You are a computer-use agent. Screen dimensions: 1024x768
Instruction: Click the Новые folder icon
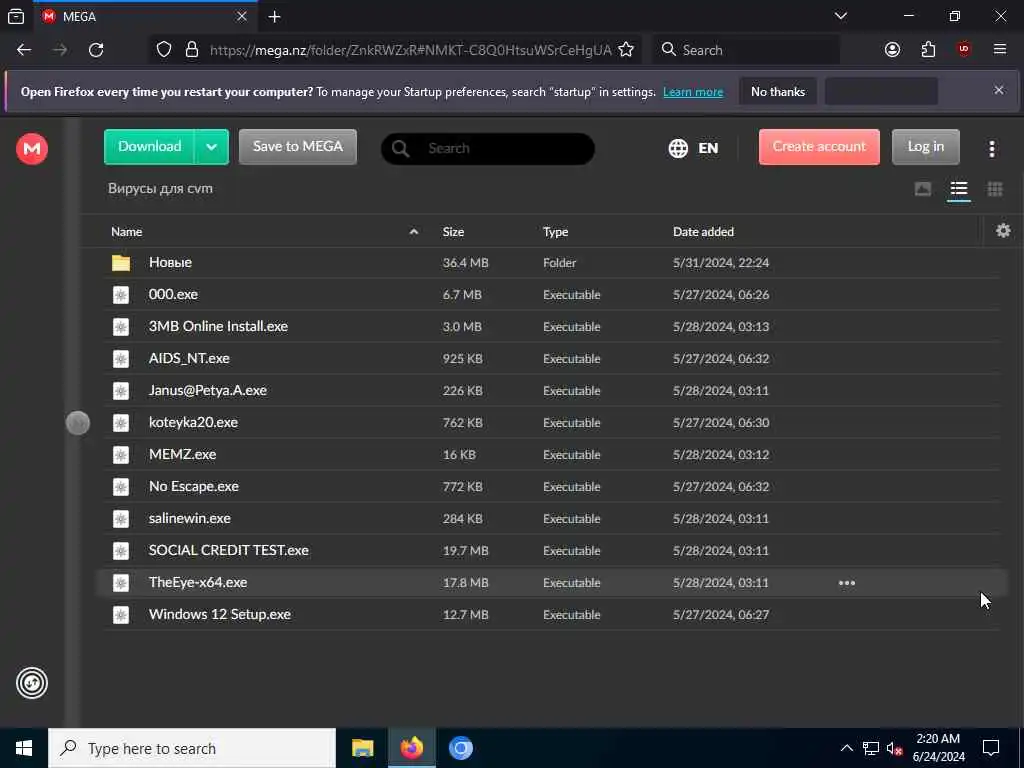point(121,263)
